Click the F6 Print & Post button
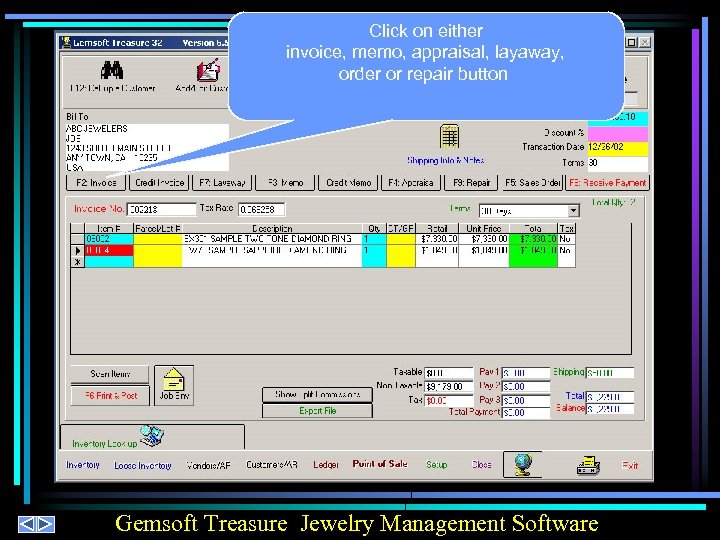 click(110, 396)
